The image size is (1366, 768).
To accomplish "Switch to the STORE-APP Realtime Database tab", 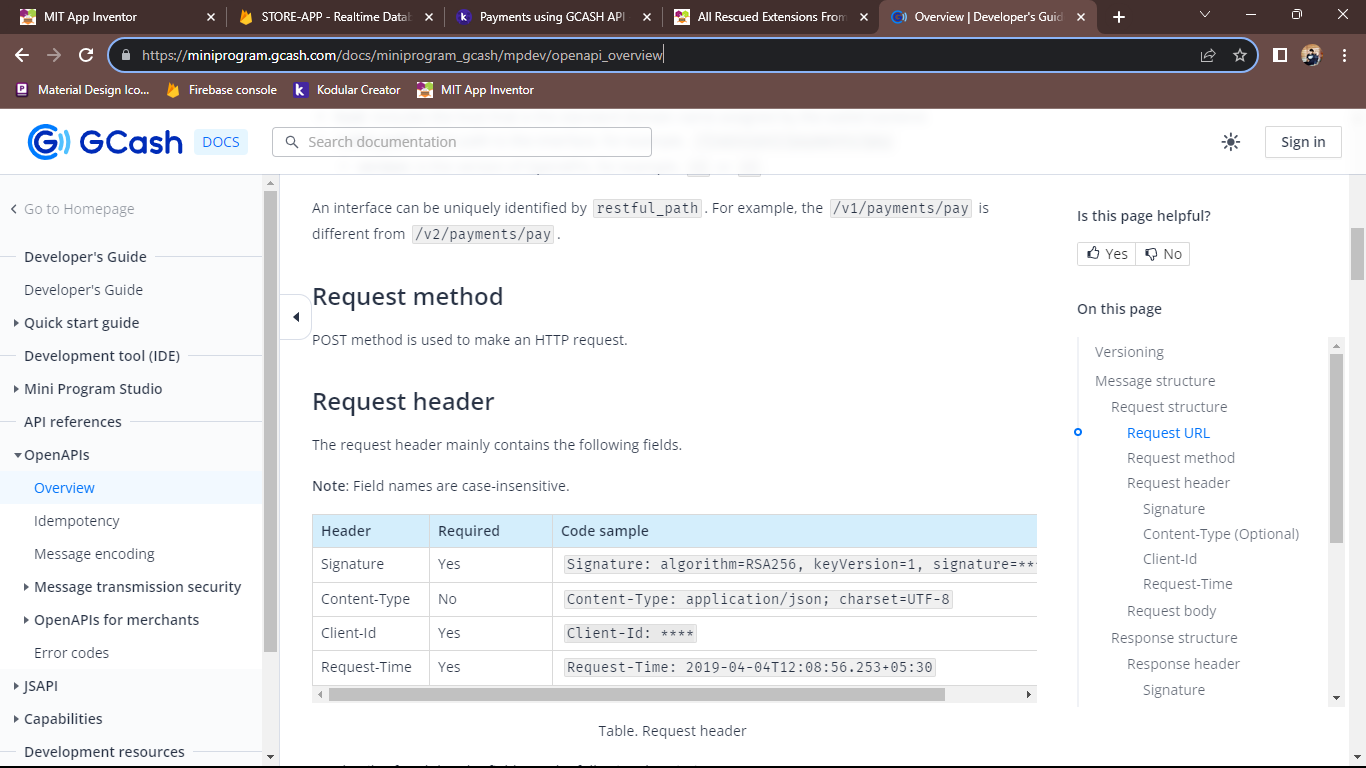I will point(333,17).
